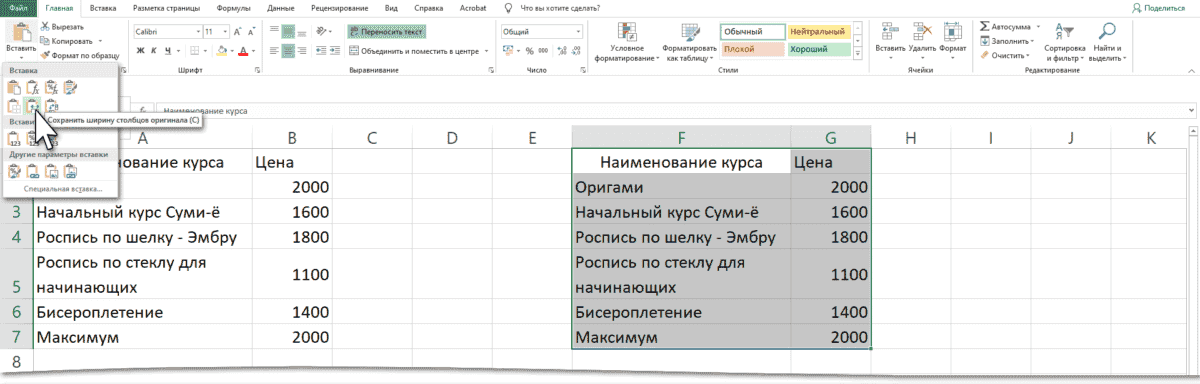The height and width of the screenshot is (384, 1200).
Task: Select Paste Formatting only icon
Action: click(x=13, y=170)
